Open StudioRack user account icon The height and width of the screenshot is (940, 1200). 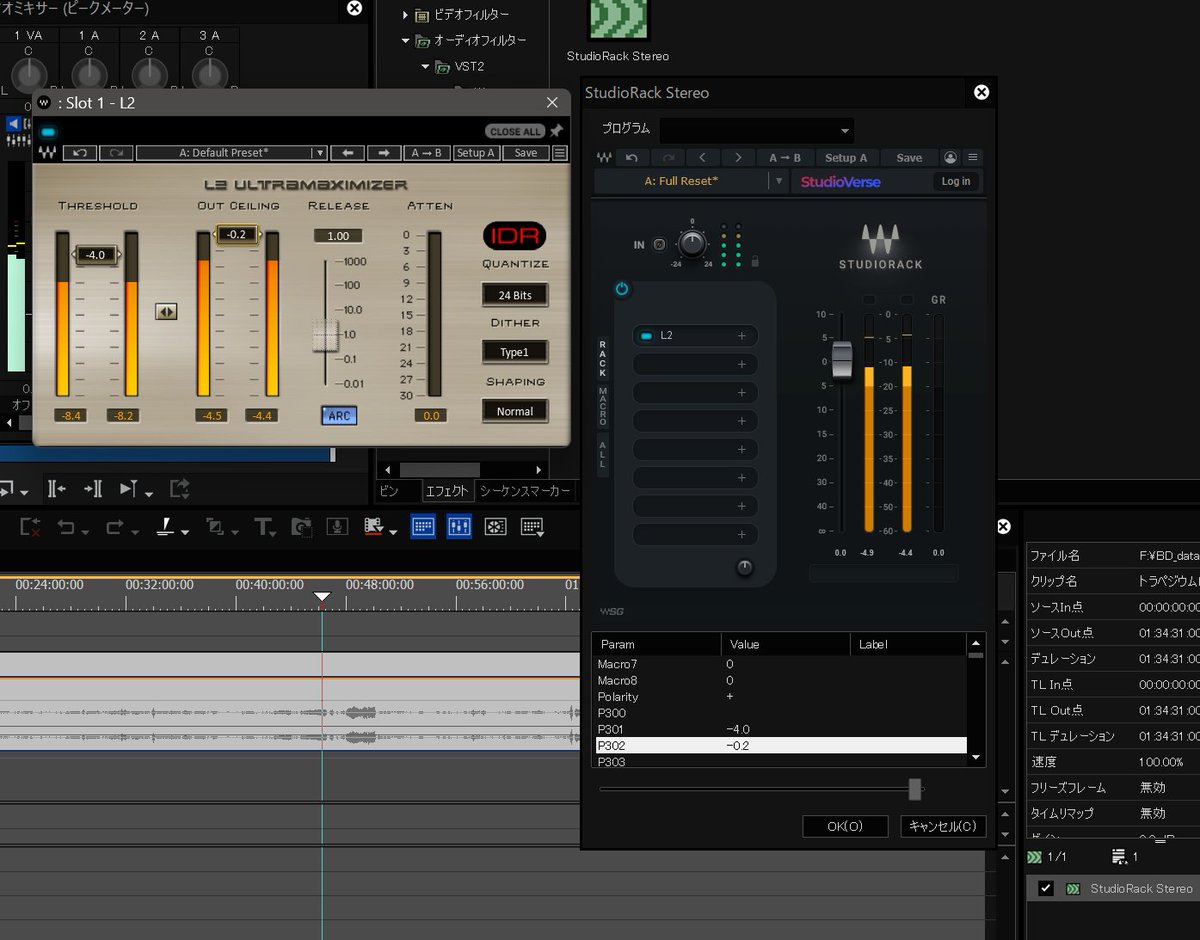coord(950,158)
